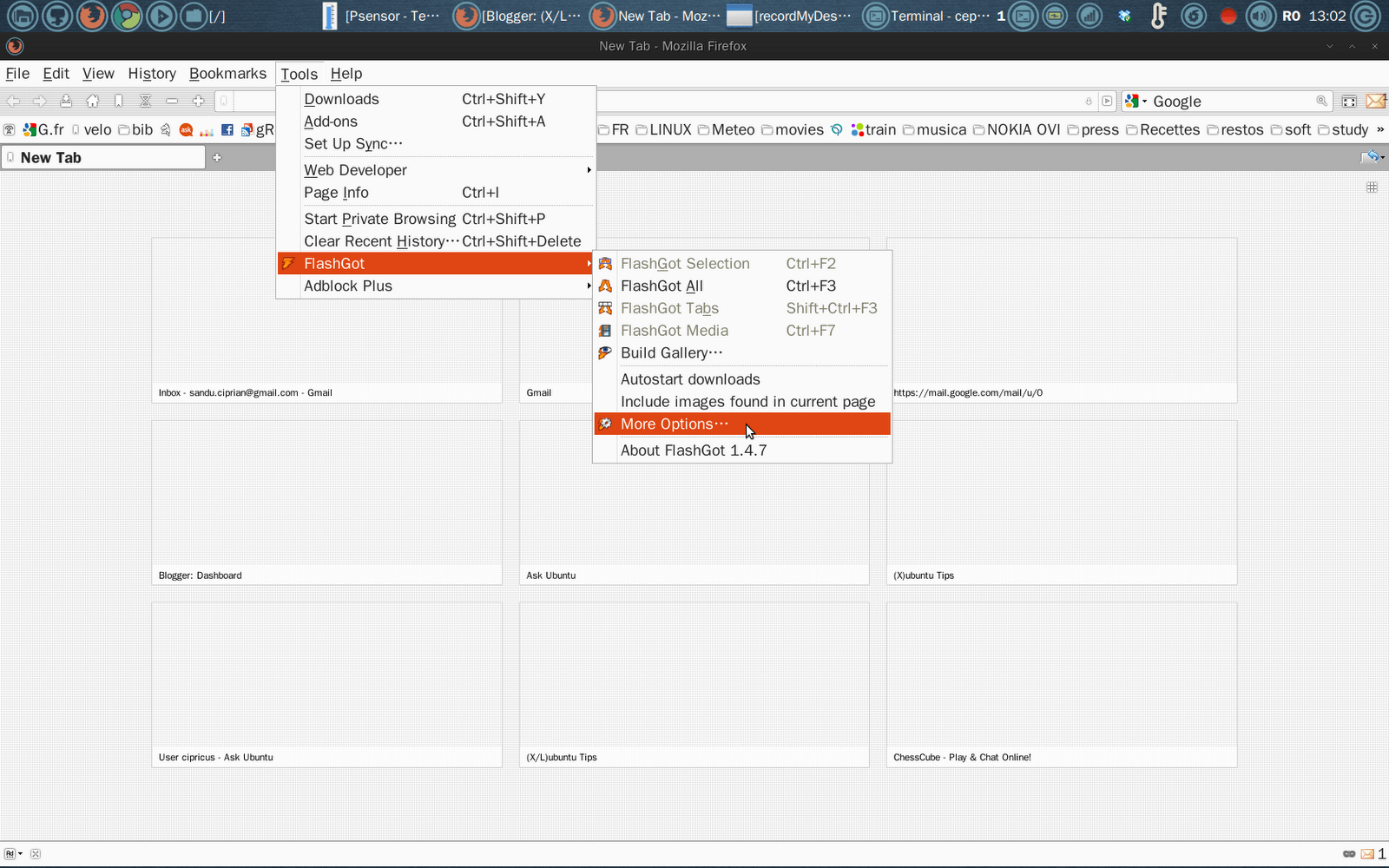Select the New Tab browser tab
The height and width of the screenshot is (868, 1389).
103,157
